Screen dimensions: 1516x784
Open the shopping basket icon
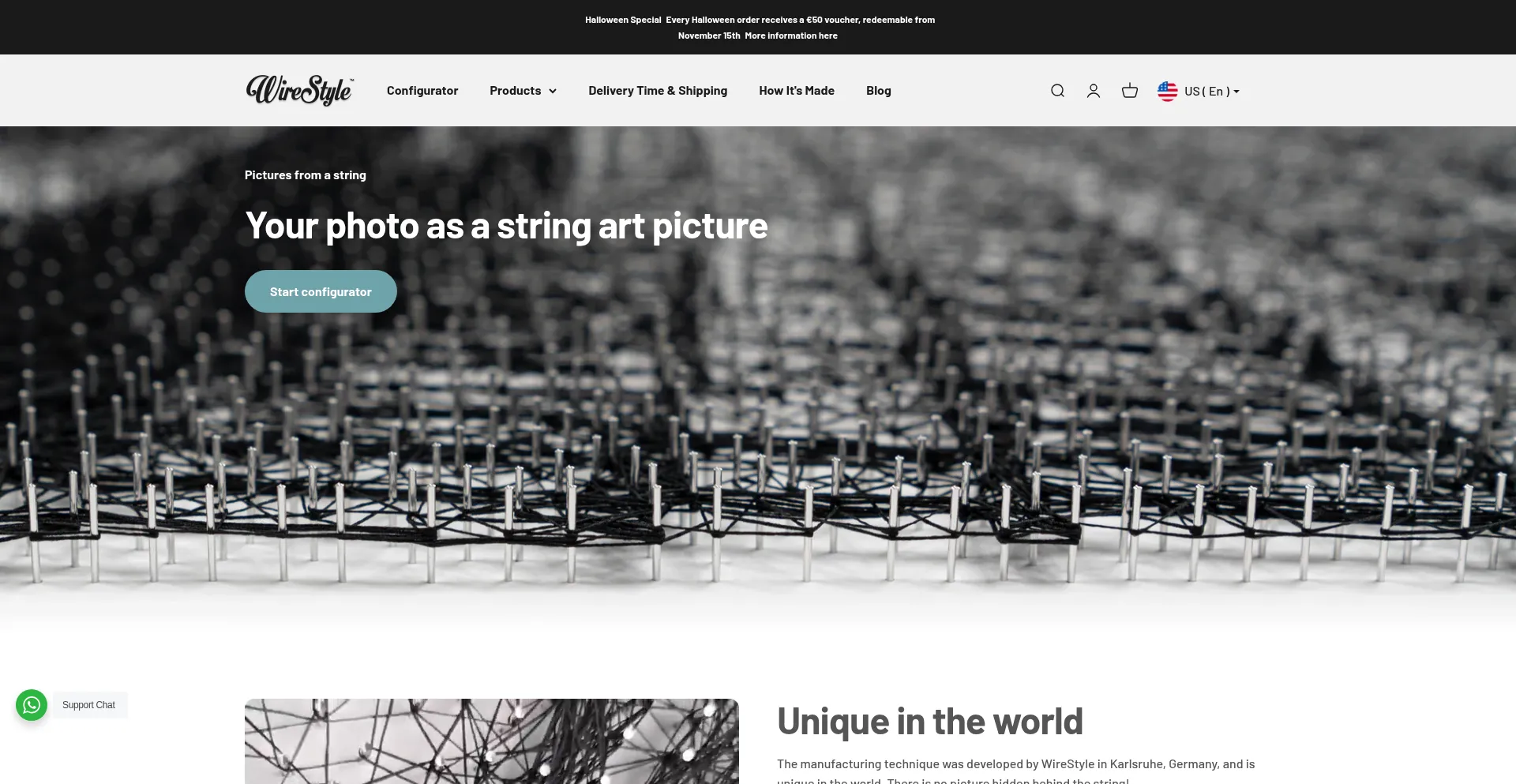[1129, 91]
